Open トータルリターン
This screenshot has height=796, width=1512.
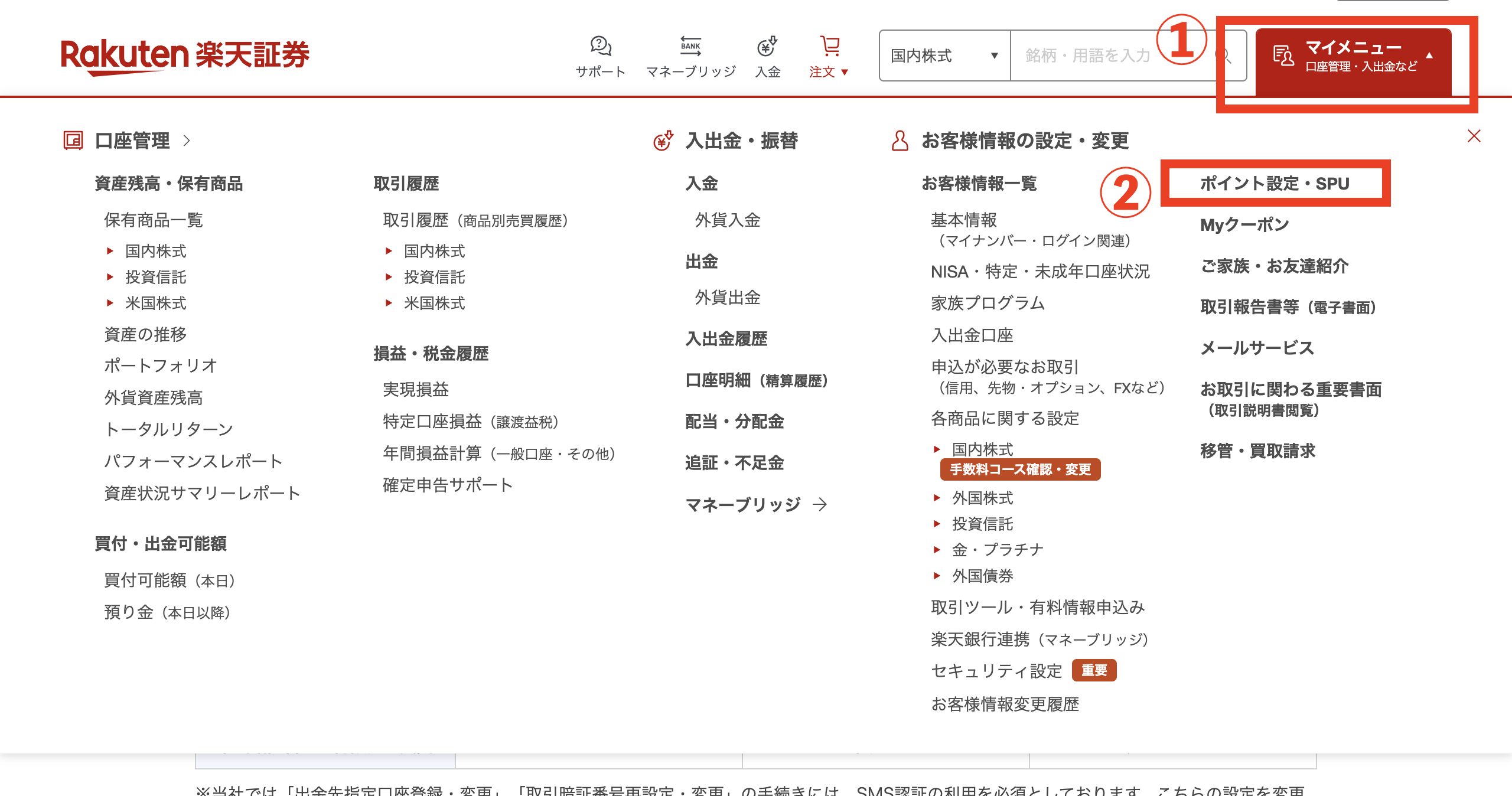point(169,429)
